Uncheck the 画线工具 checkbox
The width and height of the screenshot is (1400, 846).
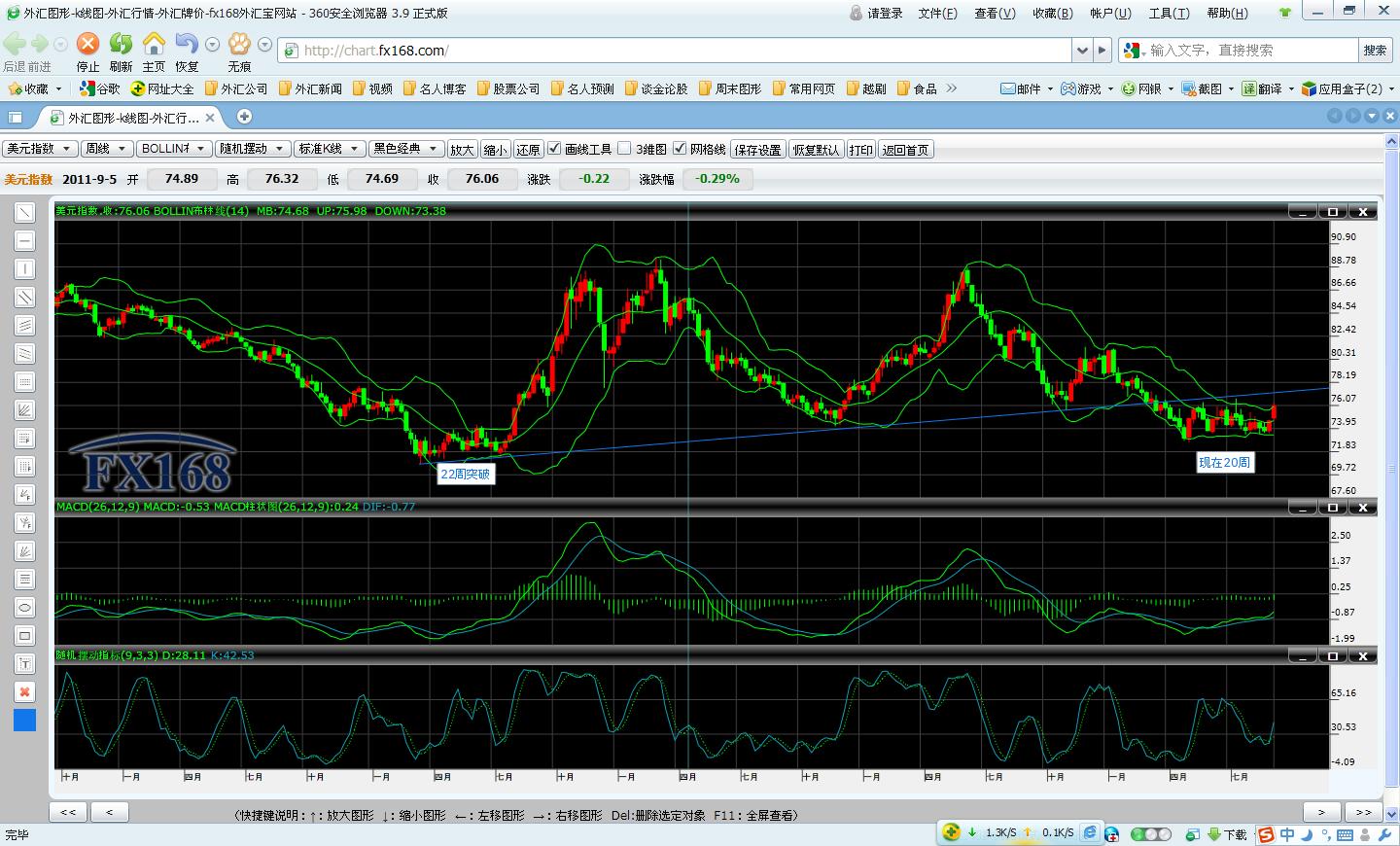554,149
